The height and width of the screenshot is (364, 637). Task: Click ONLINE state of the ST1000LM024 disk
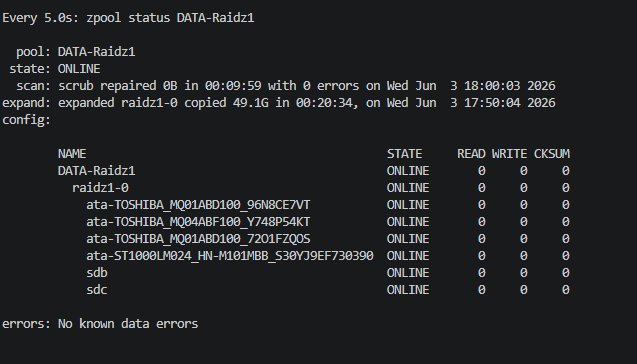(x=408, y=256)
